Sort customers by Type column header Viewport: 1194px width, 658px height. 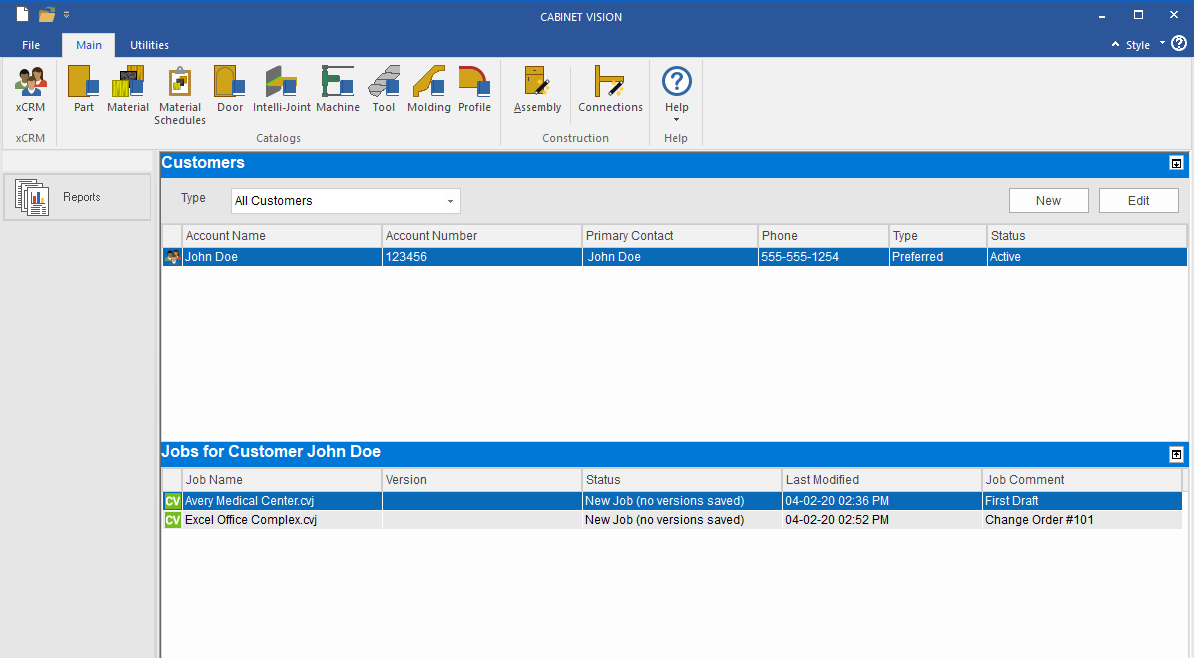[937, 236]
